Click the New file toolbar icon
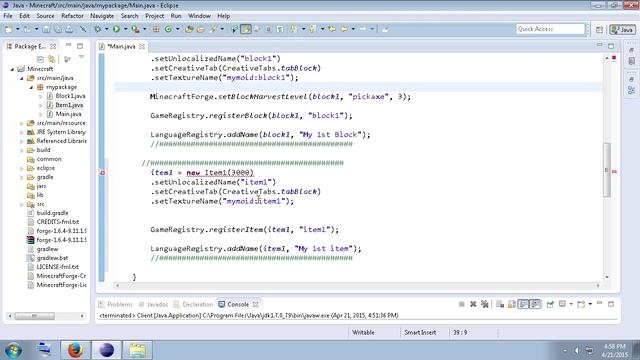The image size is (640, 360). 9,29
